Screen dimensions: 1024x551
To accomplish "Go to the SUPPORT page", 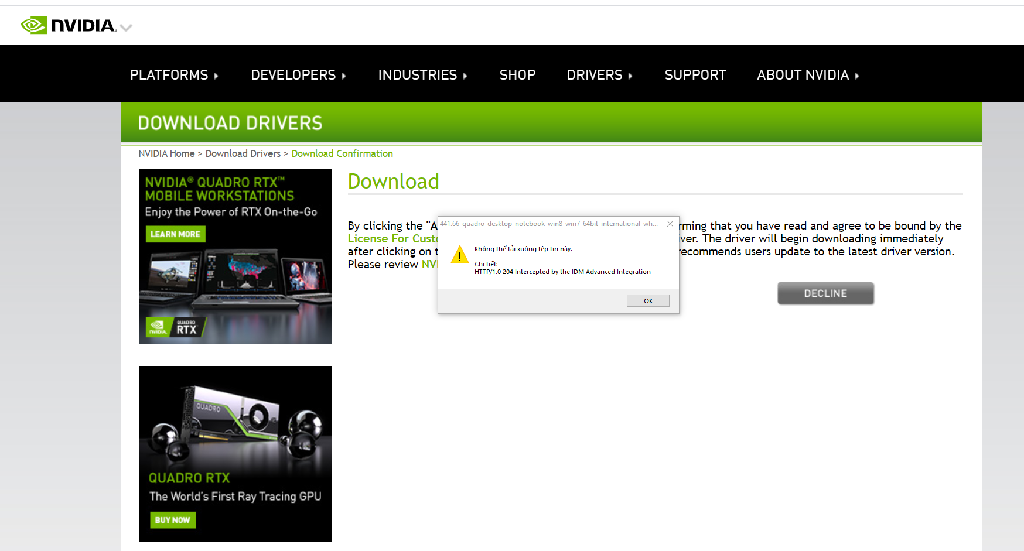I will point(695,75).
